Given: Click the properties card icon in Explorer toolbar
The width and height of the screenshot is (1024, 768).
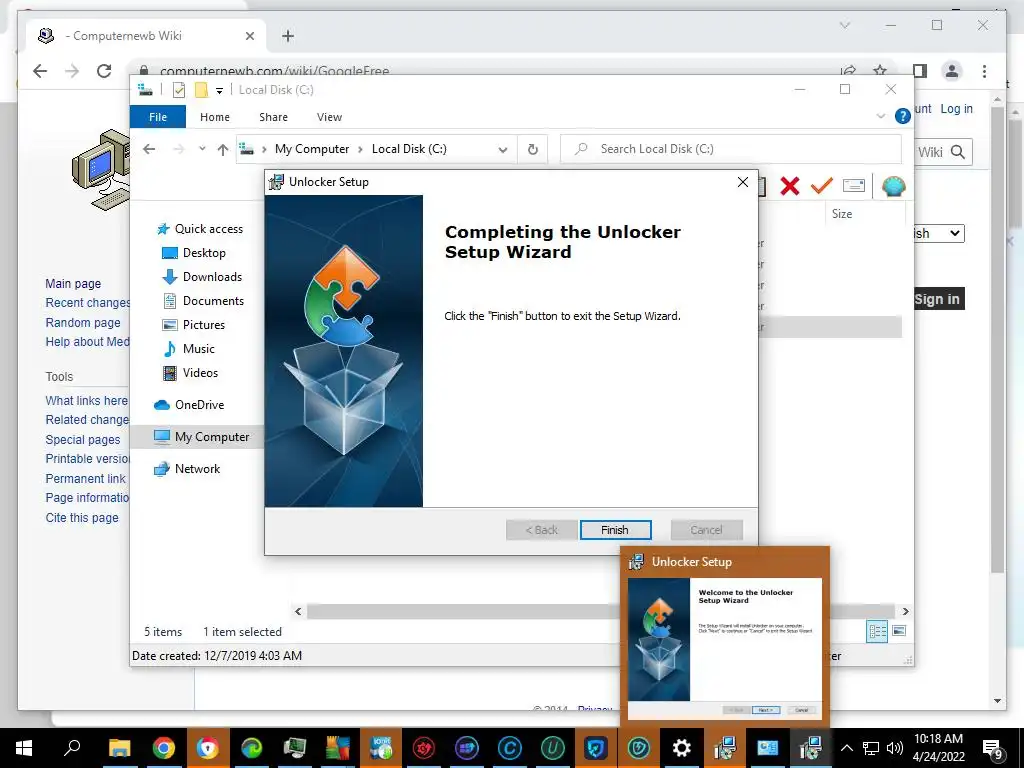Looking at the screenshot, I should [854, 186].
